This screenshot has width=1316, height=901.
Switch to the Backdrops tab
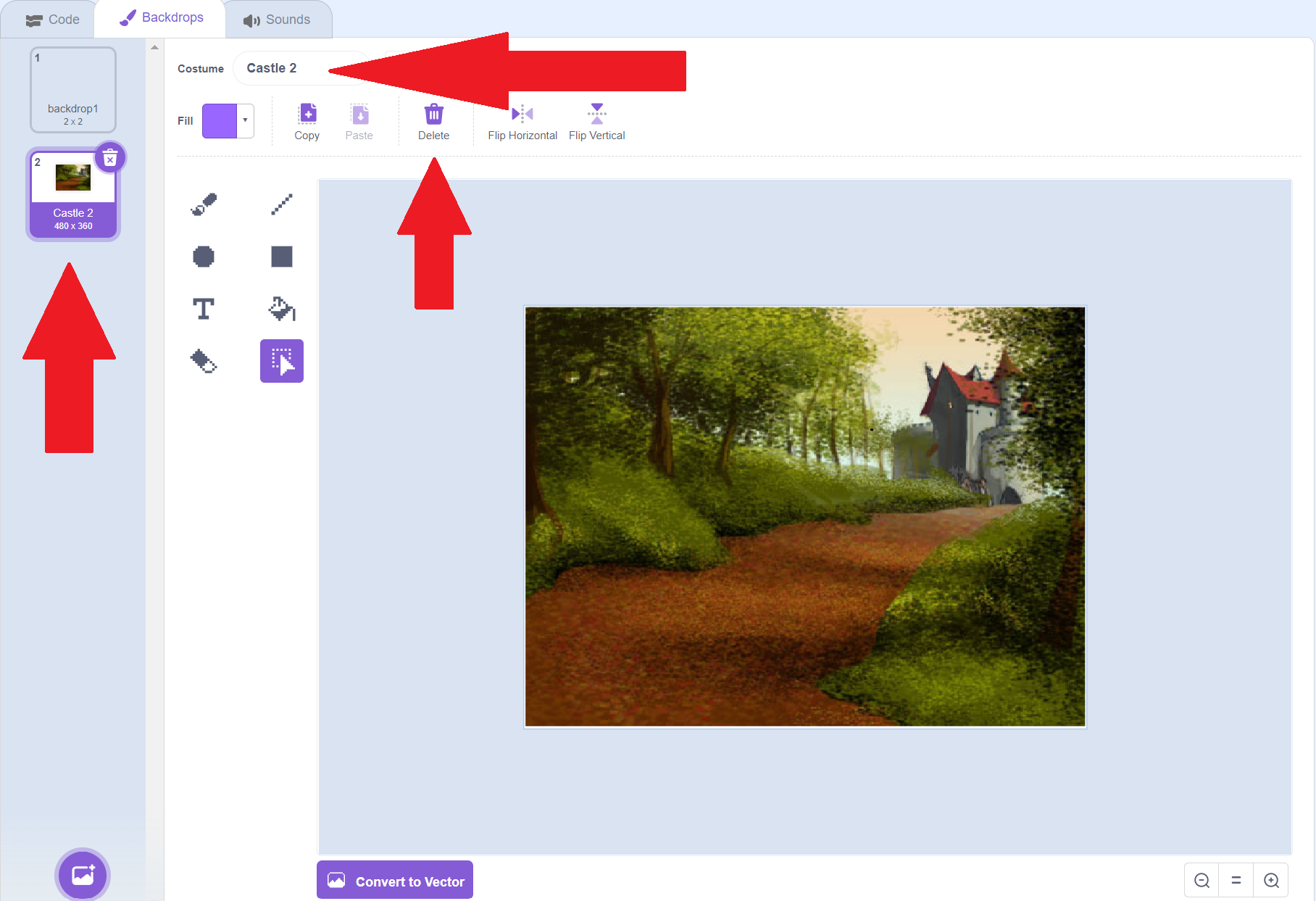(x=161, y=18)
